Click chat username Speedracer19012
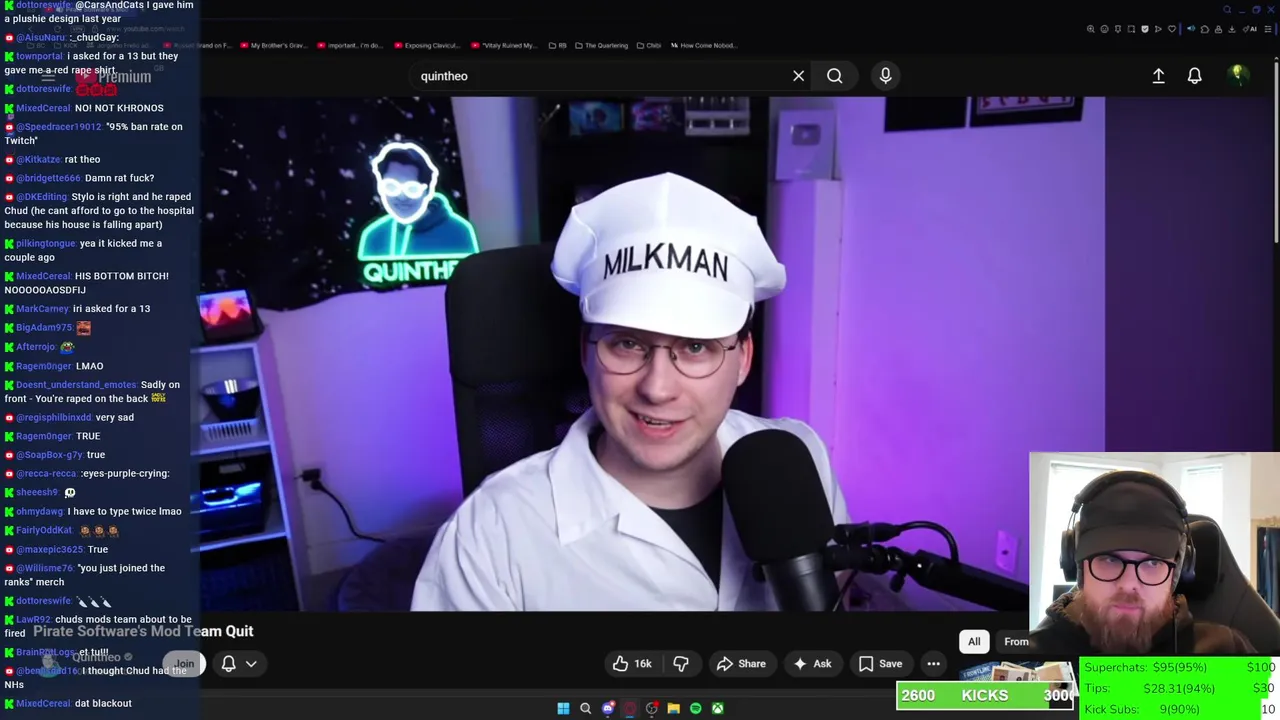The image size is (1280, 720). tap(58, 127)
